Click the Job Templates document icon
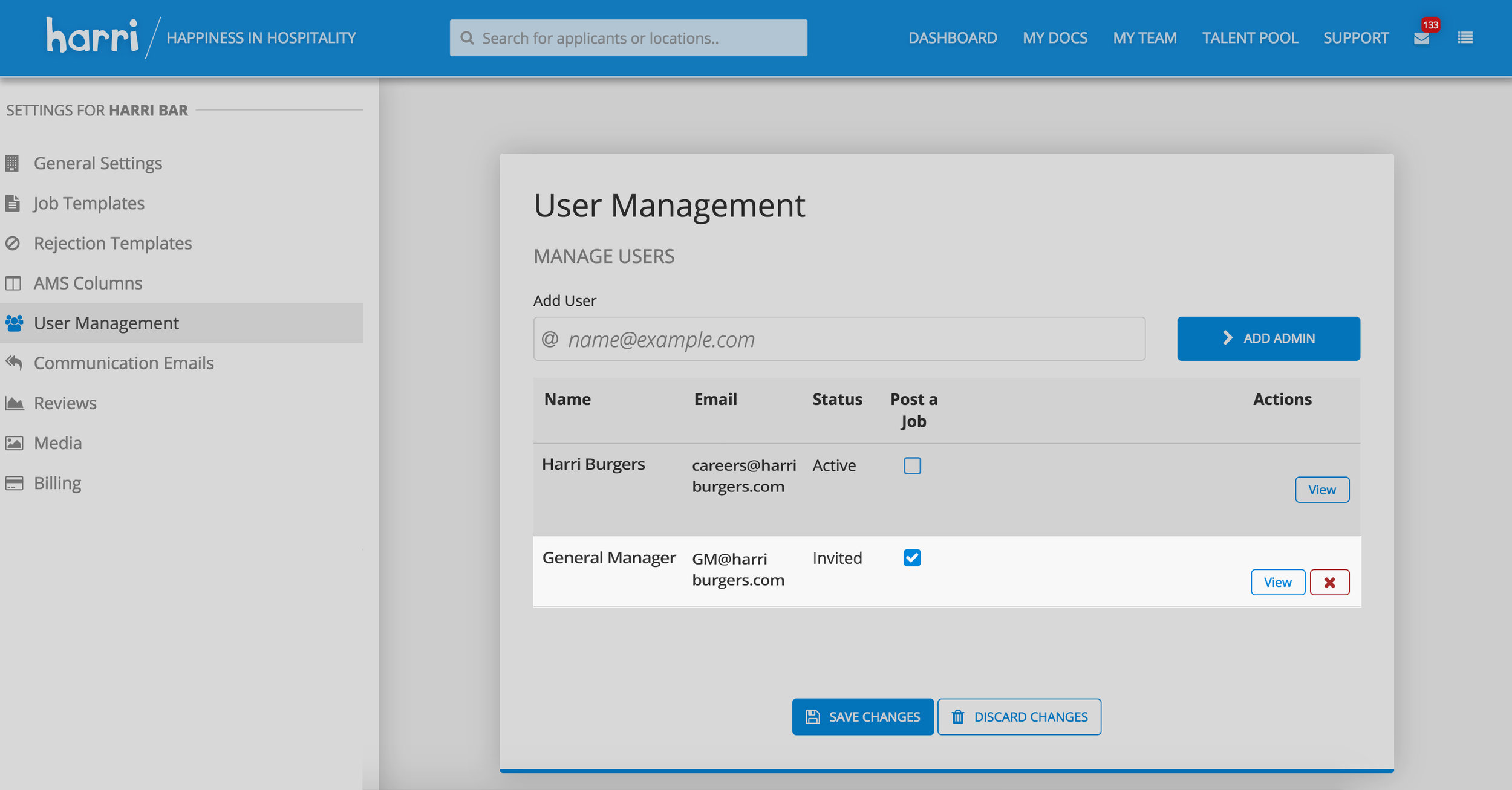The height and width of the screenshot is (790, 1512). 12,203
